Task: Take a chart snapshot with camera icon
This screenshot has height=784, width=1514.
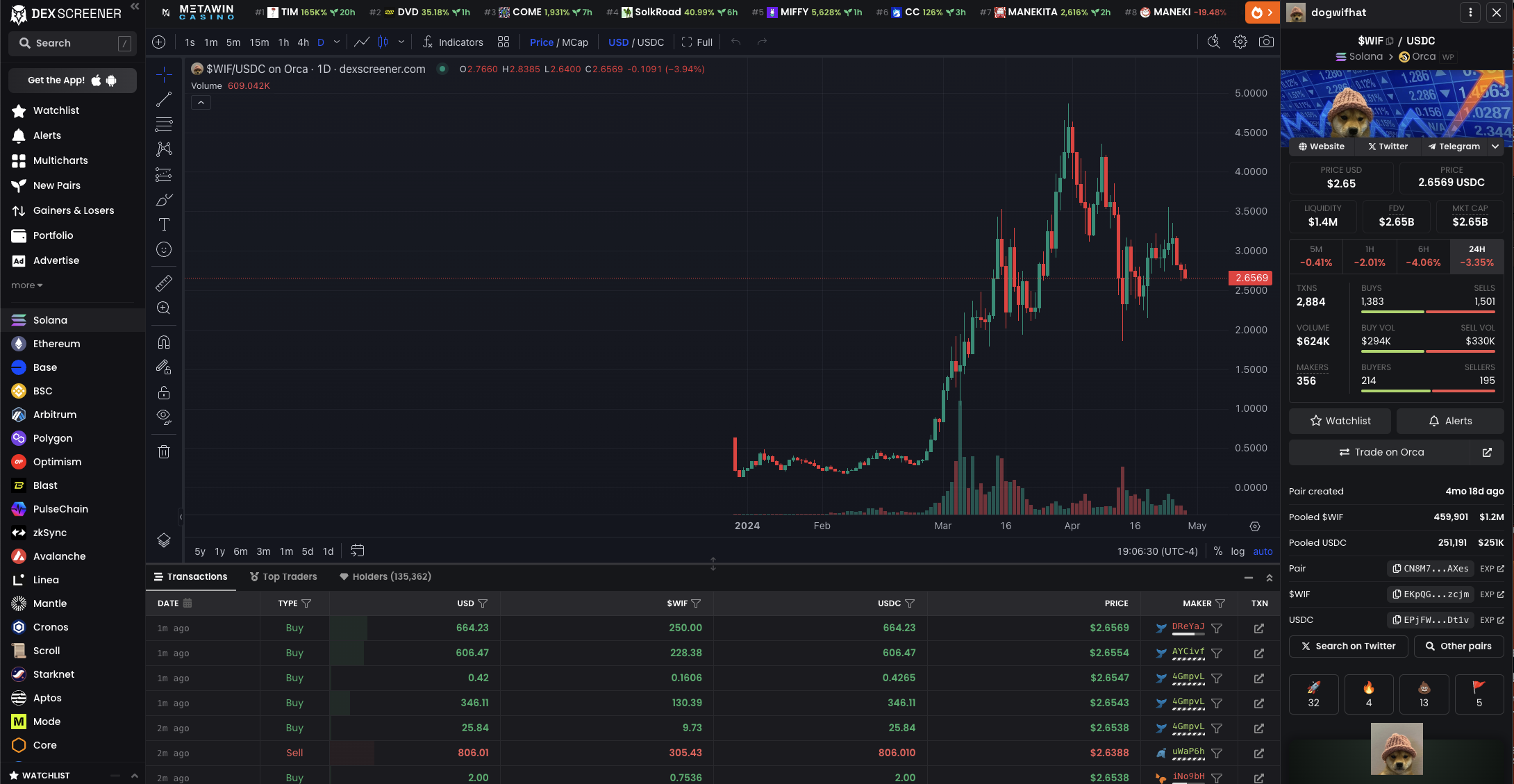Action: 1266,42
